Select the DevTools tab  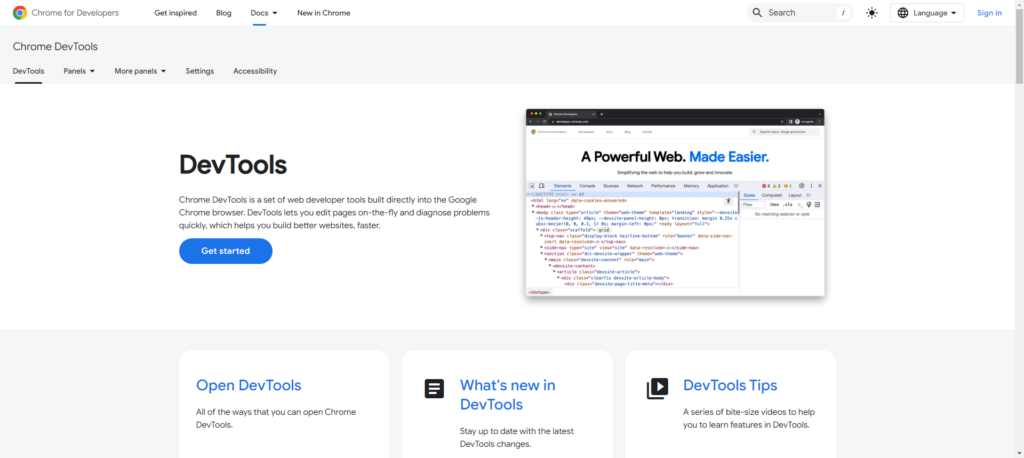28,71
